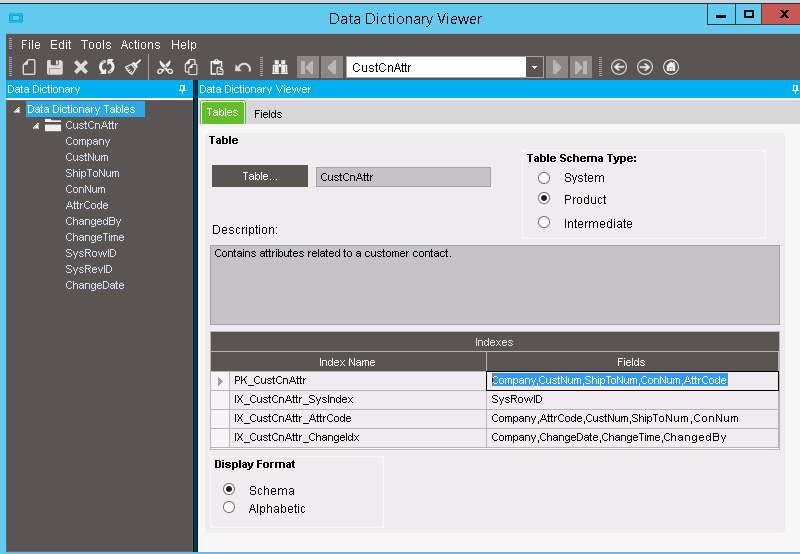This screenshot has width=800, height=554.
Task: Click the Home toolbar icon
Action: point(671,67)
